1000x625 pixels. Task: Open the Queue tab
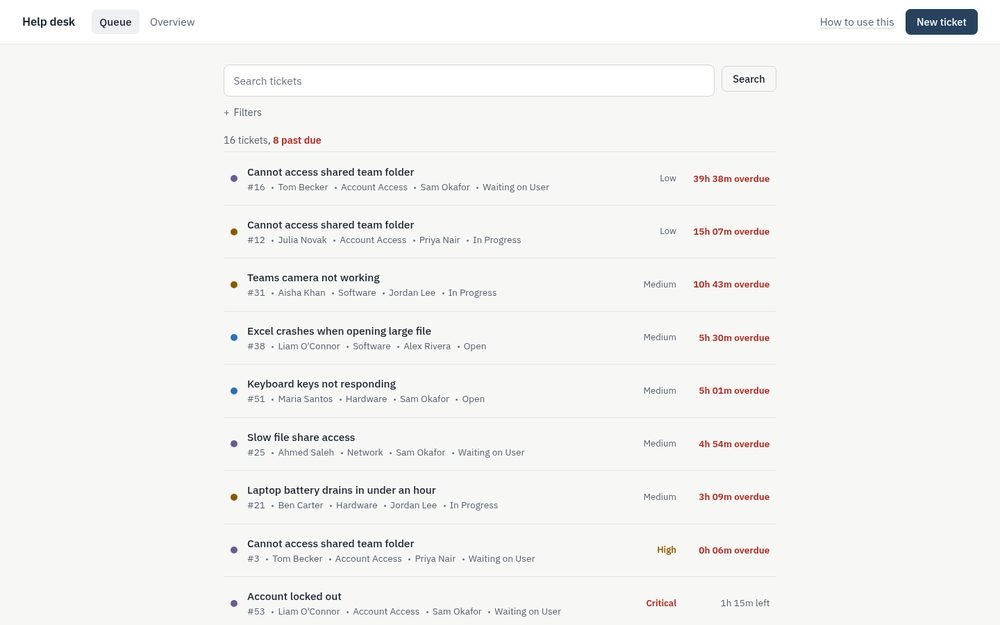115,22
